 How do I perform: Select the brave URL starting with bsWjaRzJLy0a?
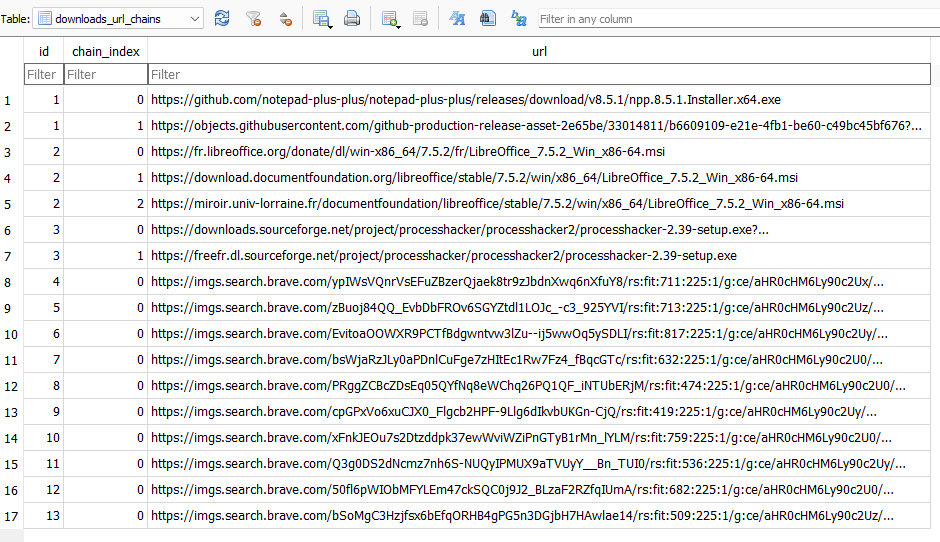pyautogui.click(x=539, y=359)
